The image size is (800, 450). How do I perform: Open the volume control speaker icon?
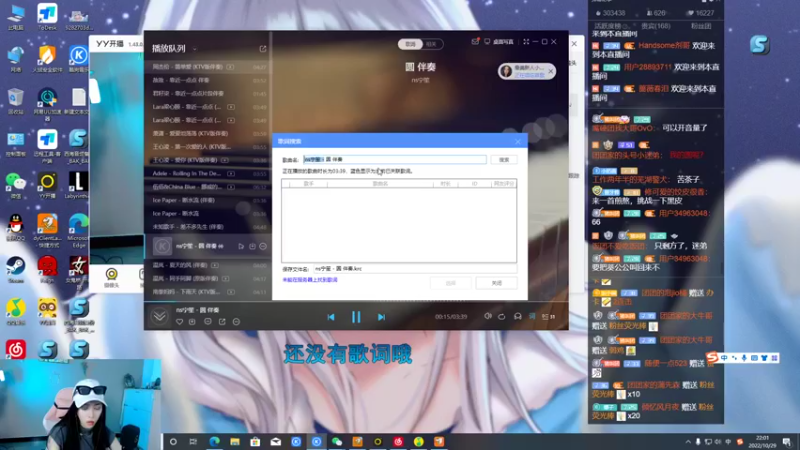coord(488,316)
